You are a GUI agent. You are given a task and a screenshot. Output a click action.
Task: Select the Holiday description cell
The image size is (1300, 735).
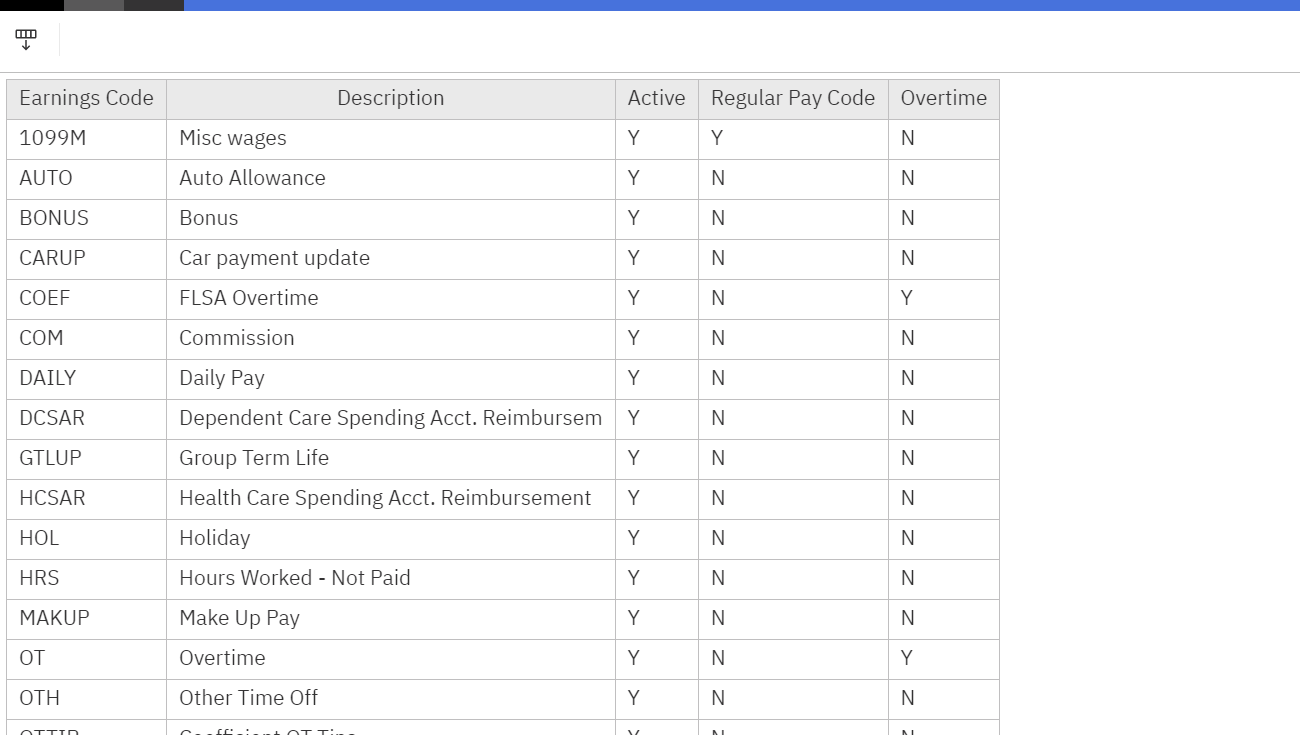(391, 539)
